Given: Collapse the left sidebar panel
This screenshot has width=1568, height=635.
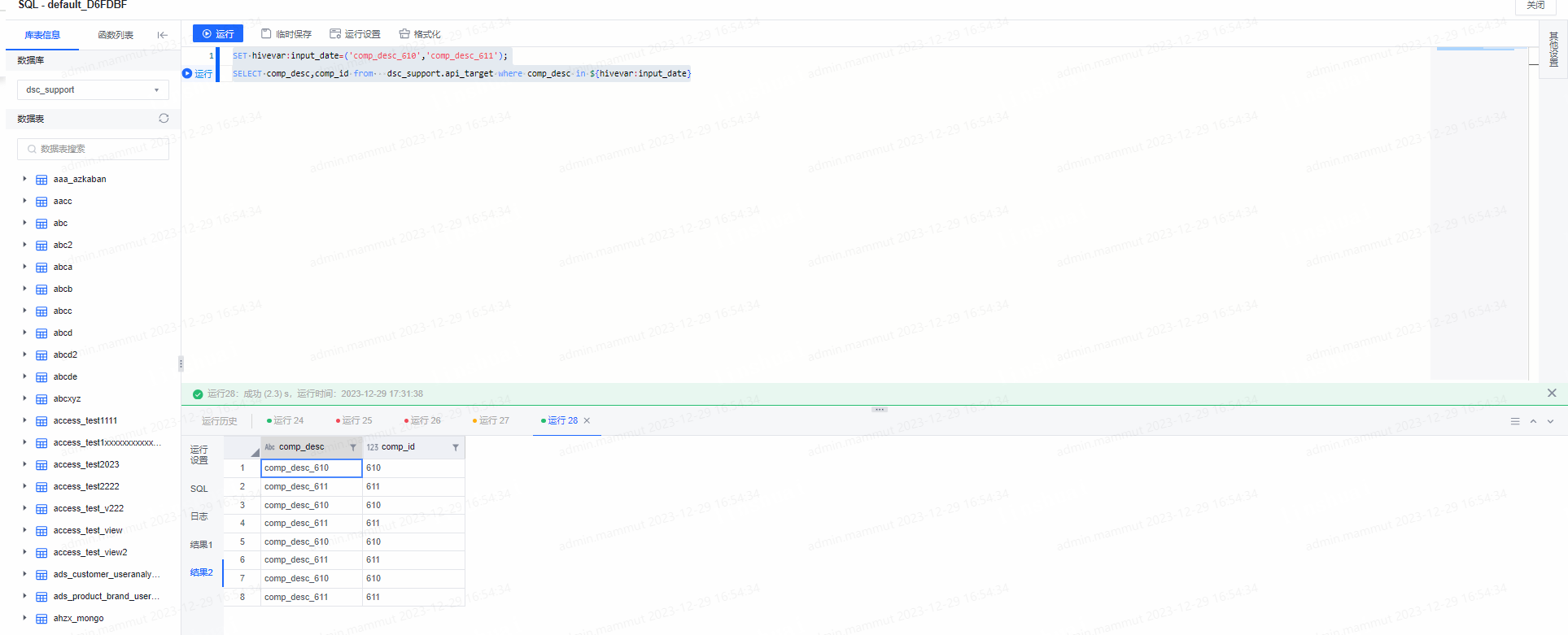Looking at the screenshot, I should pyautogui.click(x=163, y=35).
